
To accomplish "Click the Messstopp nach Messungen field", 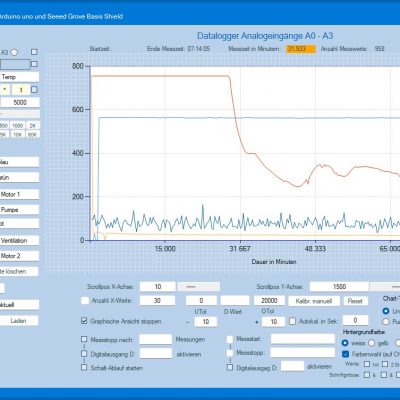I will point(156,339).
